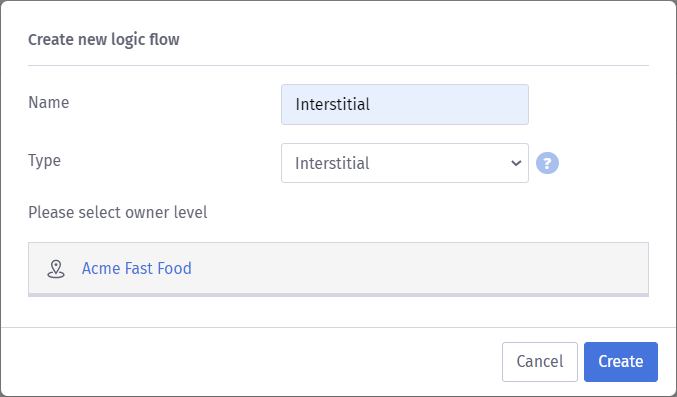Click the 'Please select owner level' text
This screenshot has height=397, width=677.
coord(117,213)
